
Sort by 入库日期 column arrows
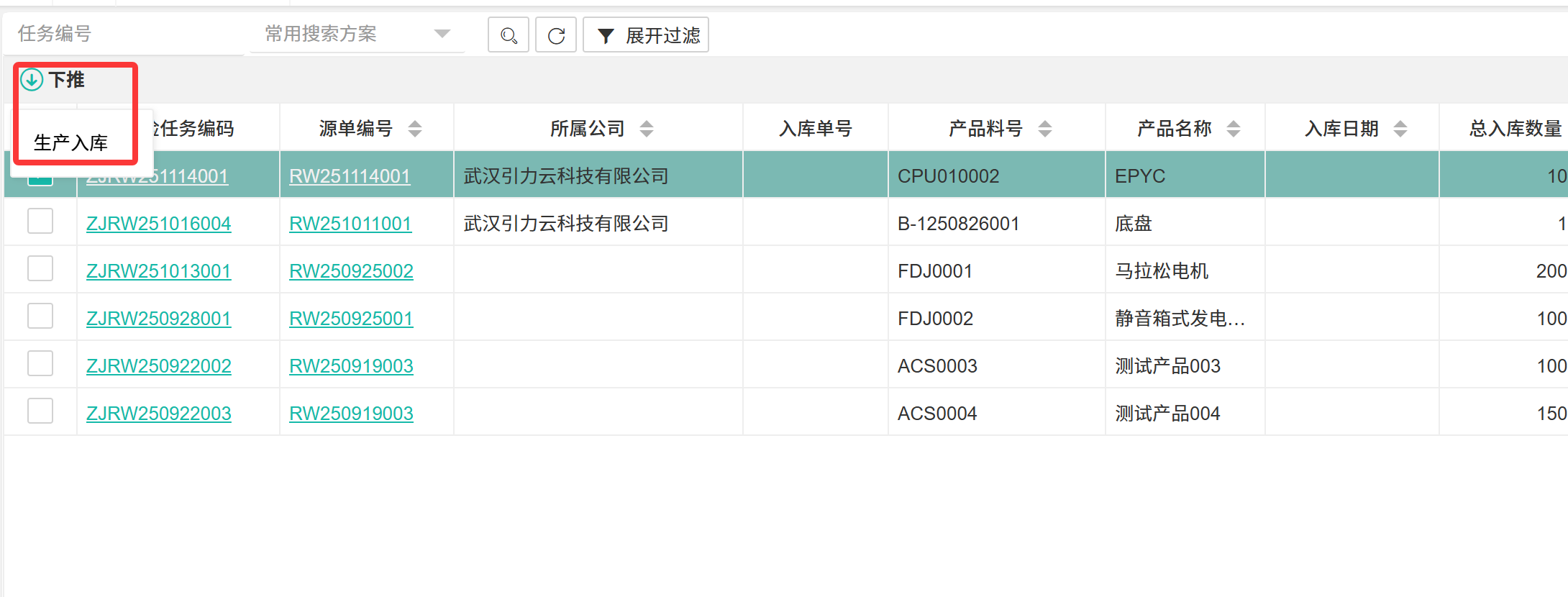(x=1400, y=129)
